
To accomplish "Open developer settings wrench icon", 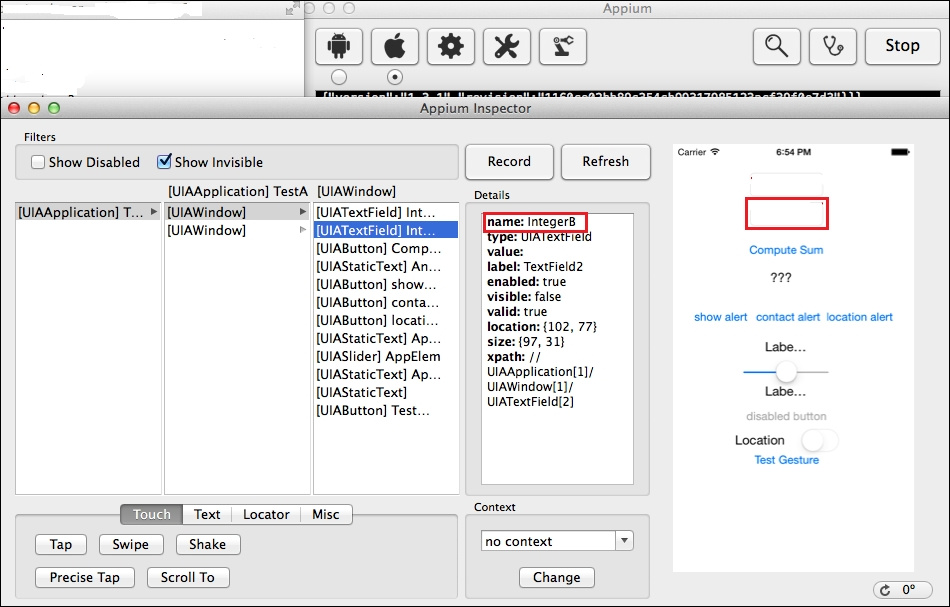I will point(507,46).
